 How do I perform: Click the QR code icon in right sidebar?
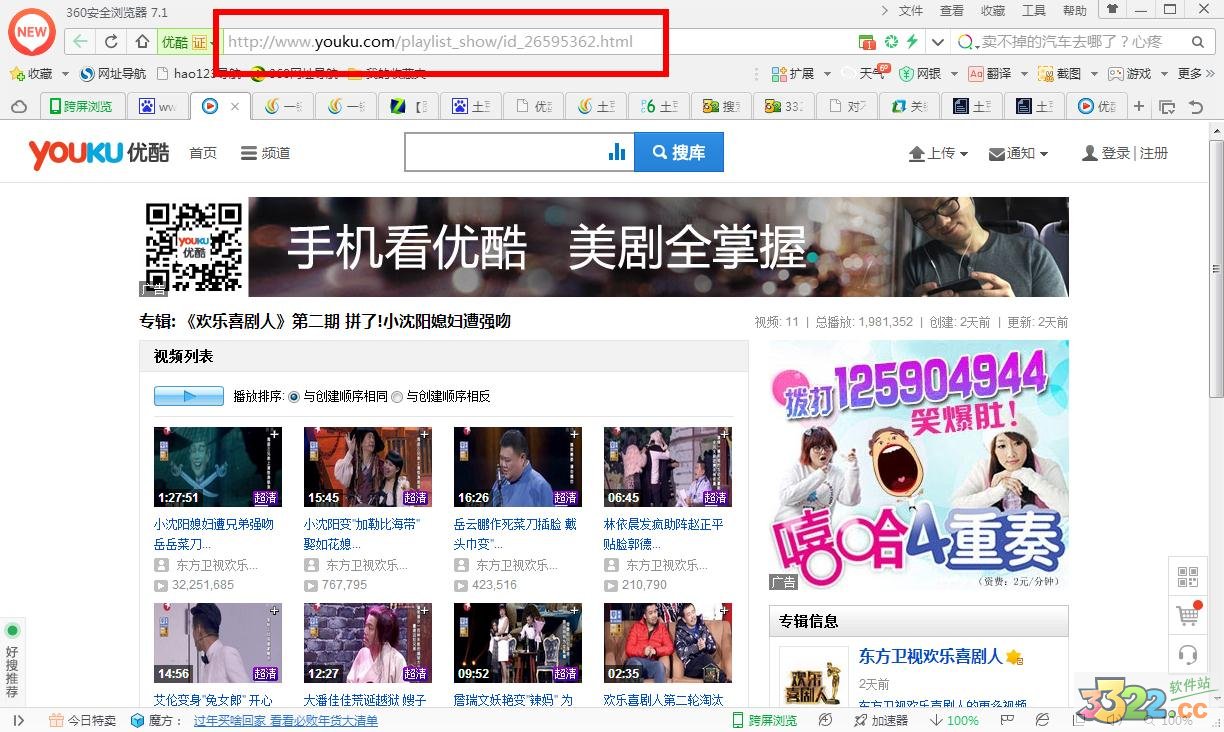click(1188, 577)
